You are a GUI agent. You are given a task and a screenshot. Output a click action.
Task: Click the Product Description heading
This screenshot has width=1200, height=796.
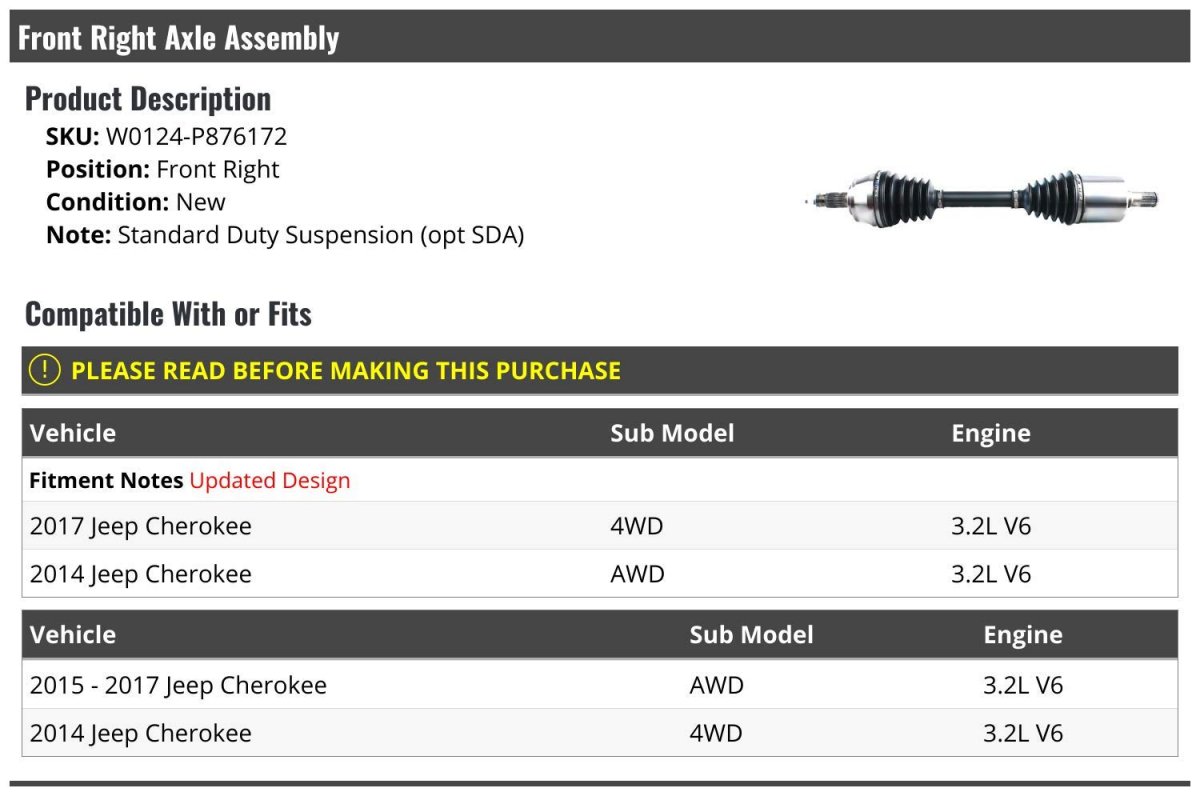pos(148,98)
